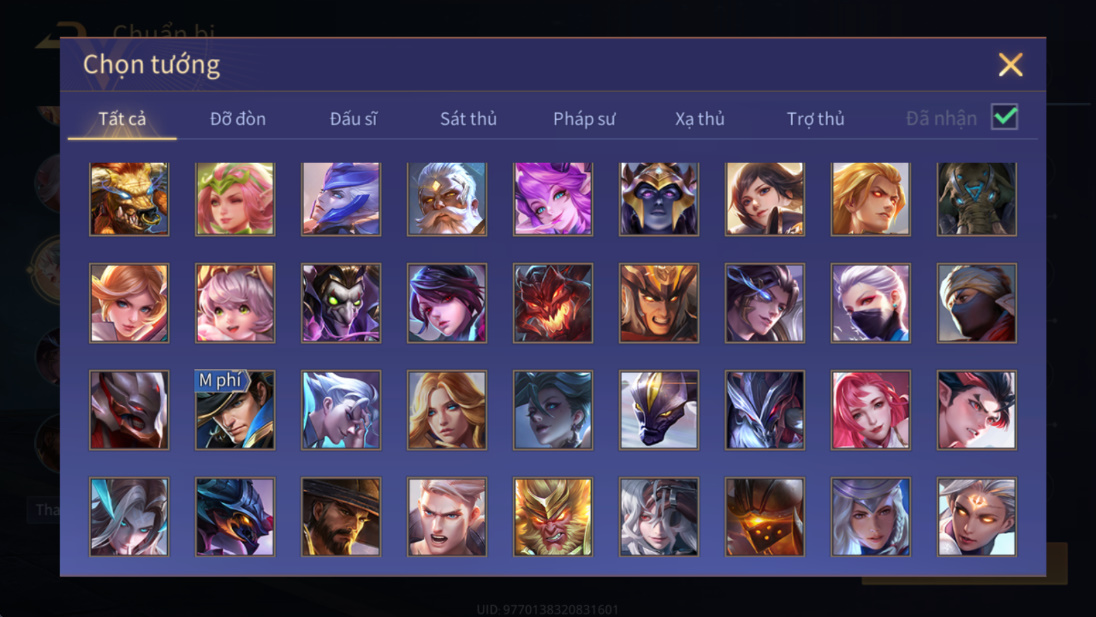Pick the elephant hero with blue glowing marks
Image resolution: width=1096 pixels, height=617 pixels.
(976, 199)
